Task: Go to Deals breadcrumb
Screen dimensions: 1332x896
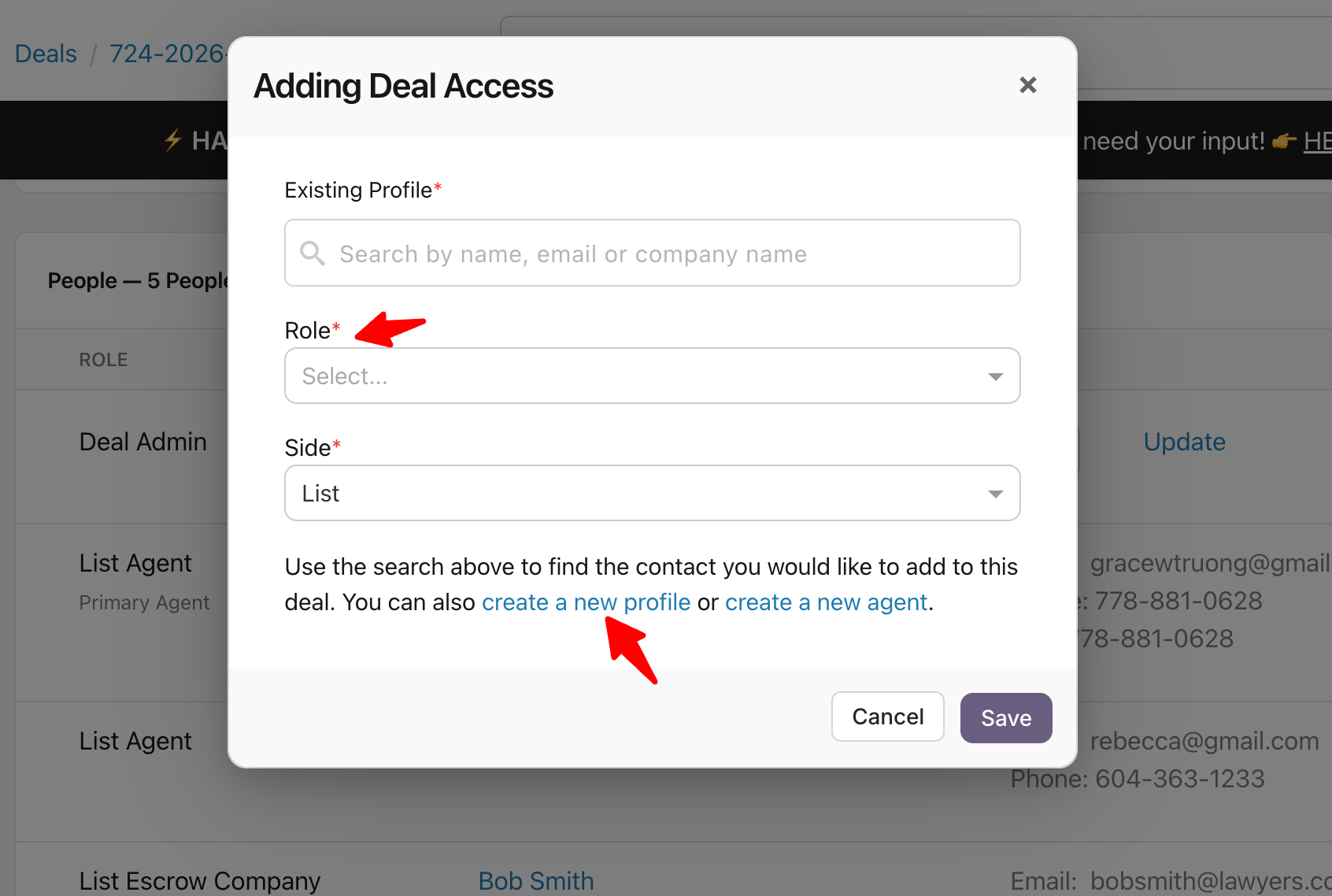Action: coord(46,54)
